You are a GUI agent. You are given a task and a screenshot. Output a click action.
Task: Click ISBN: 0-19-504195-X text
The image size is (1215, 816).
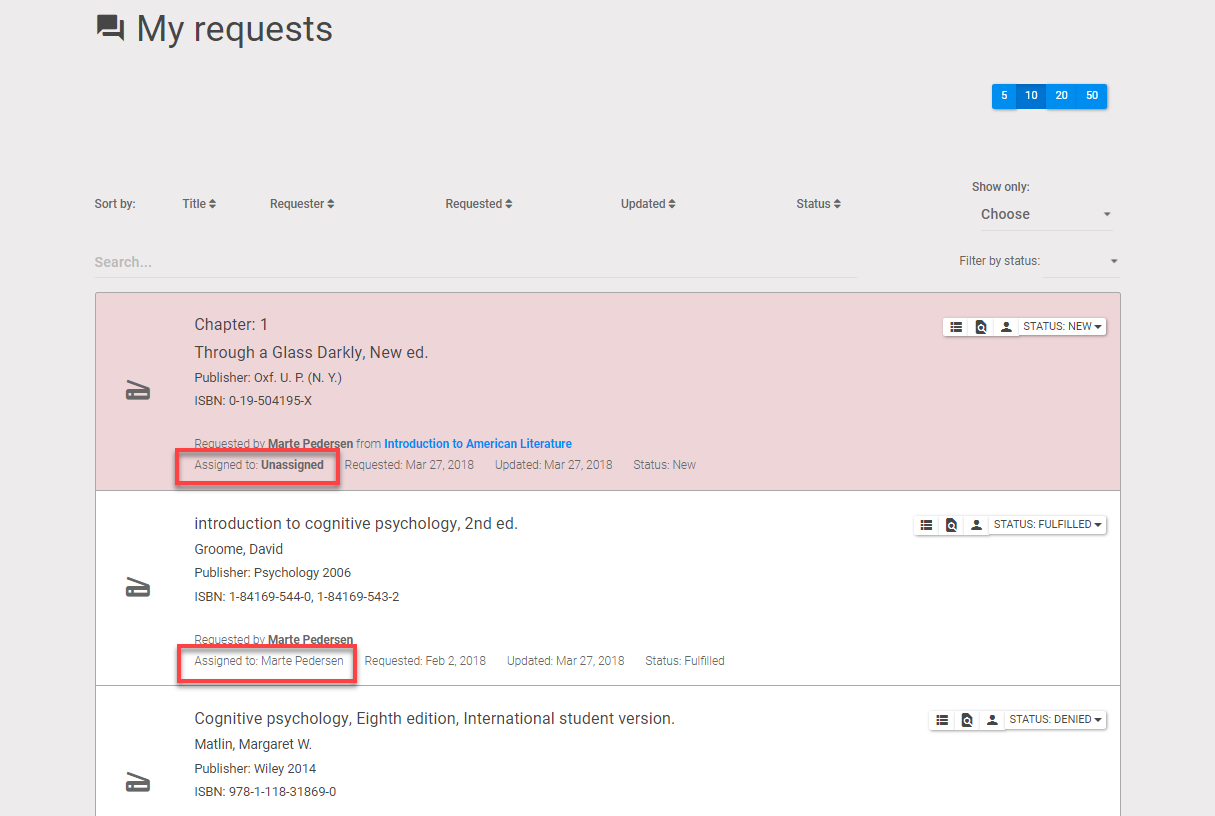point(253,401)
